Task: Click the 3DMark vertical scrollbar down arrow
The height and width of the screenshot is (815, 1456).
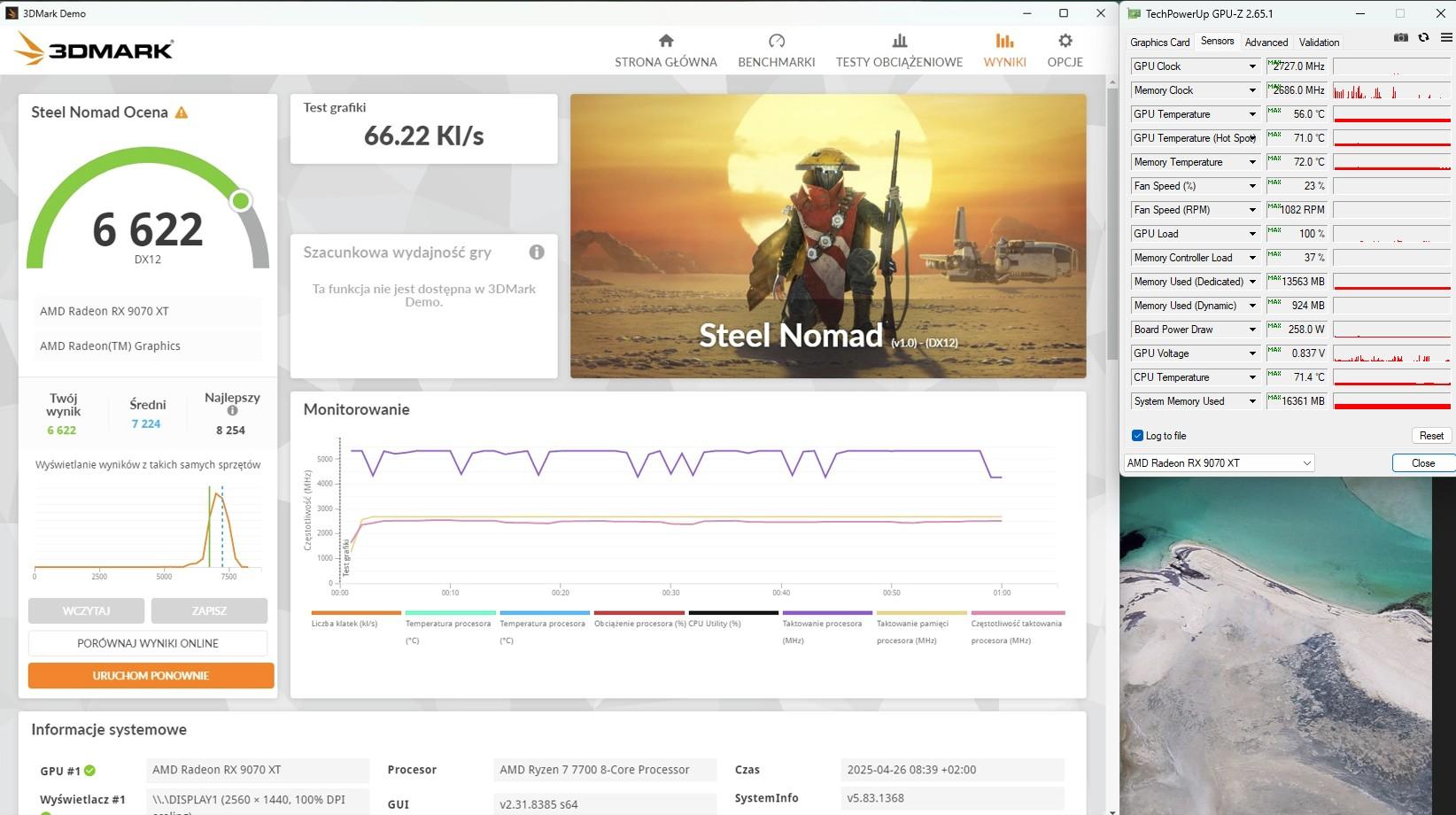Action: [x=1112, y=810]
